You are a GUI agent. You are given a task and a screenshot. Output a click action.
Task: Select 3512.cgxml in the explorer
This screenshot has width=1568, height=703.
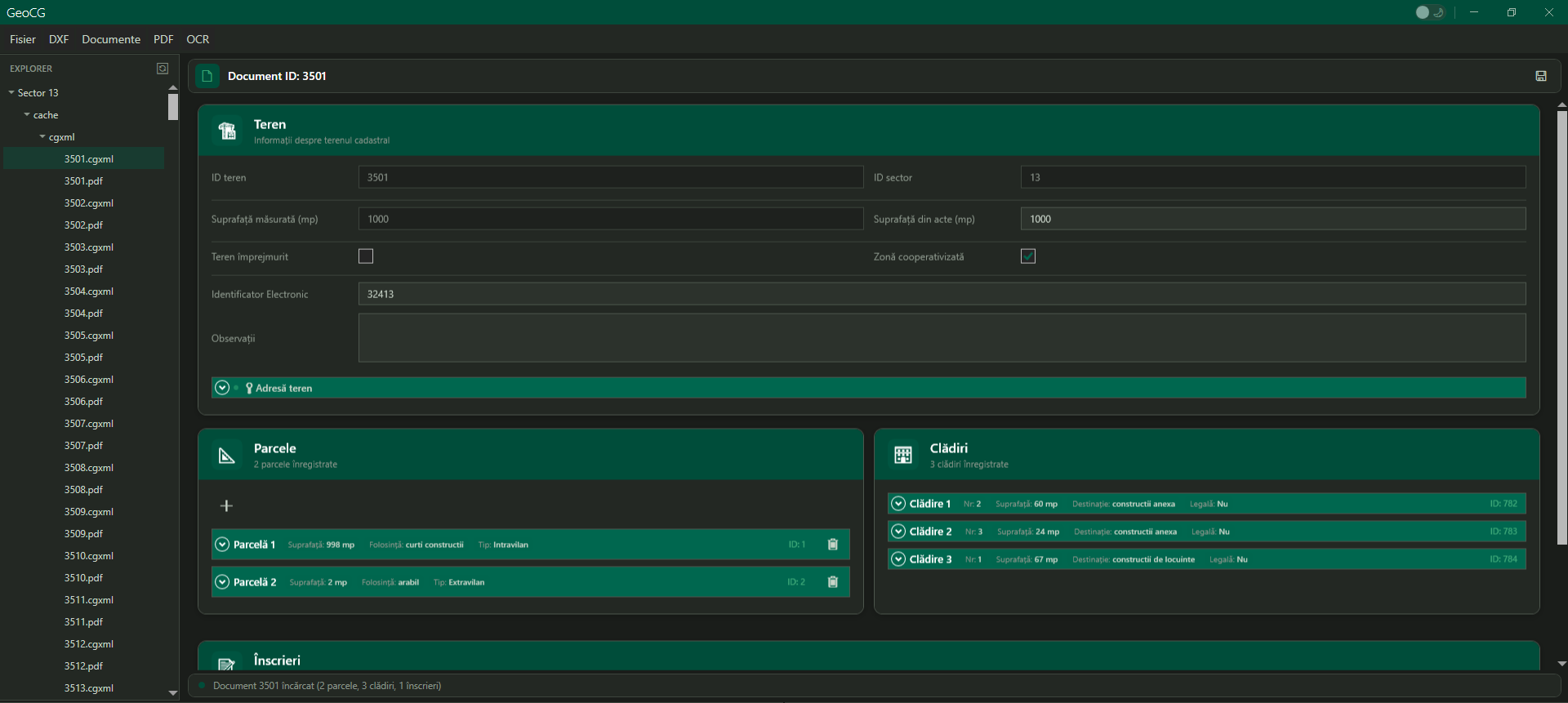tap(89, 644)
